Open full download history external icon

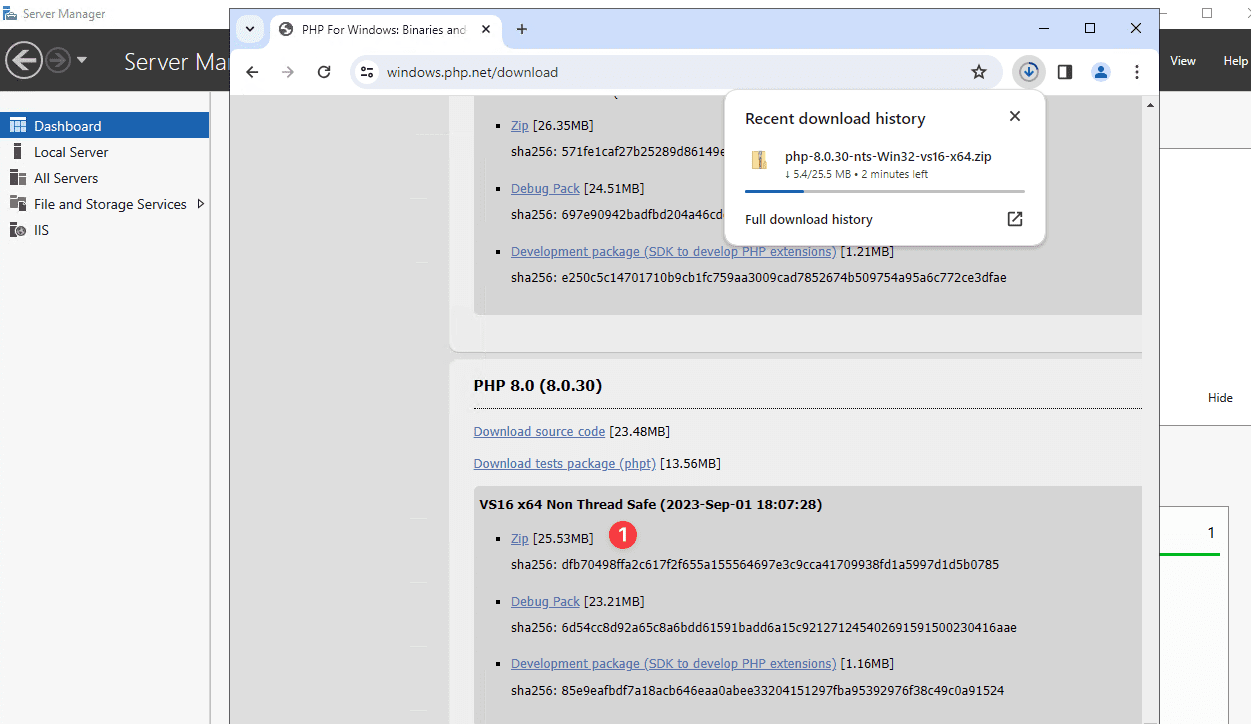(x=1014, y=219)
